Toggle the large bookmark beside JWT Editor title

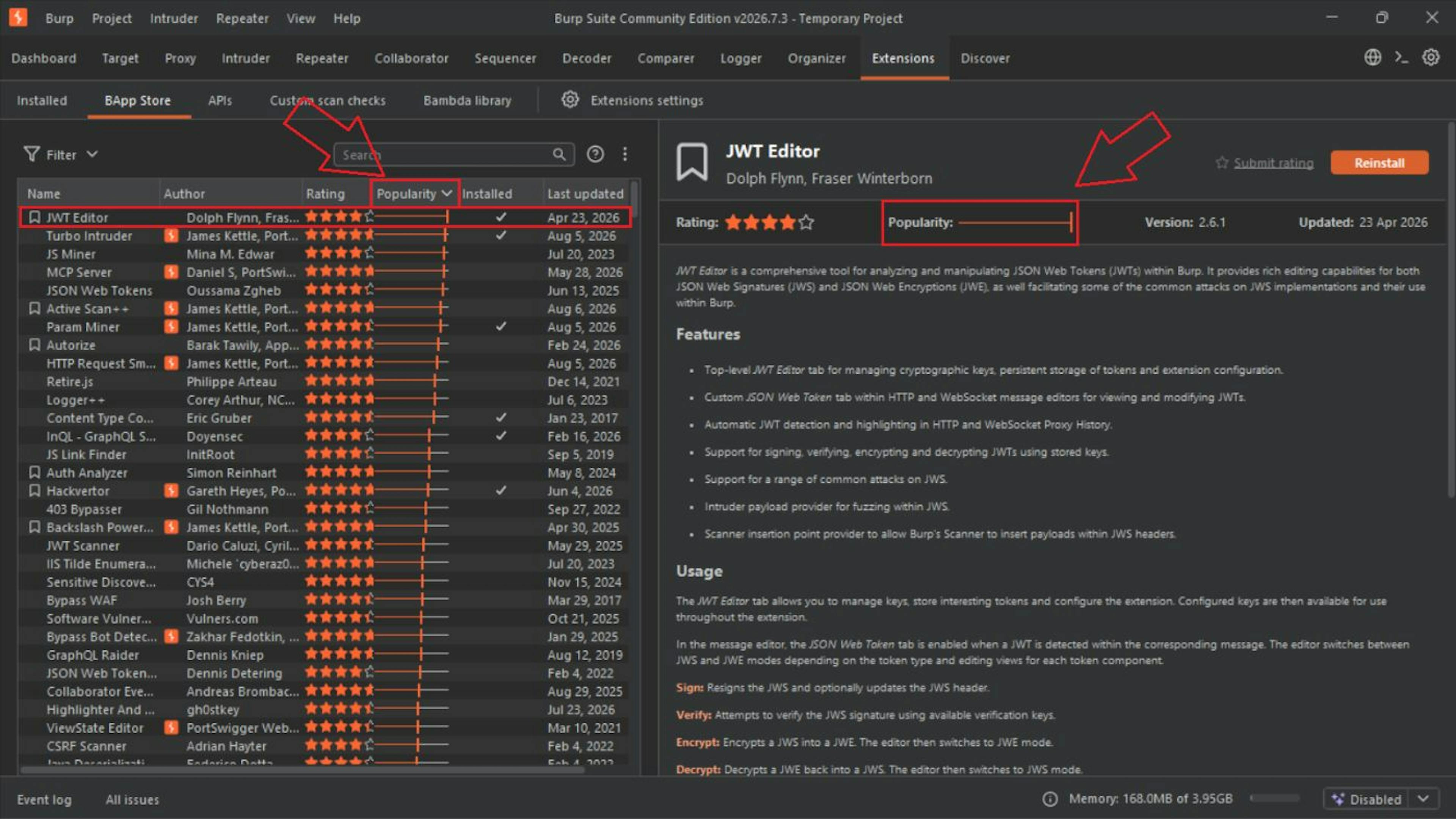click(x=692, y=162)
